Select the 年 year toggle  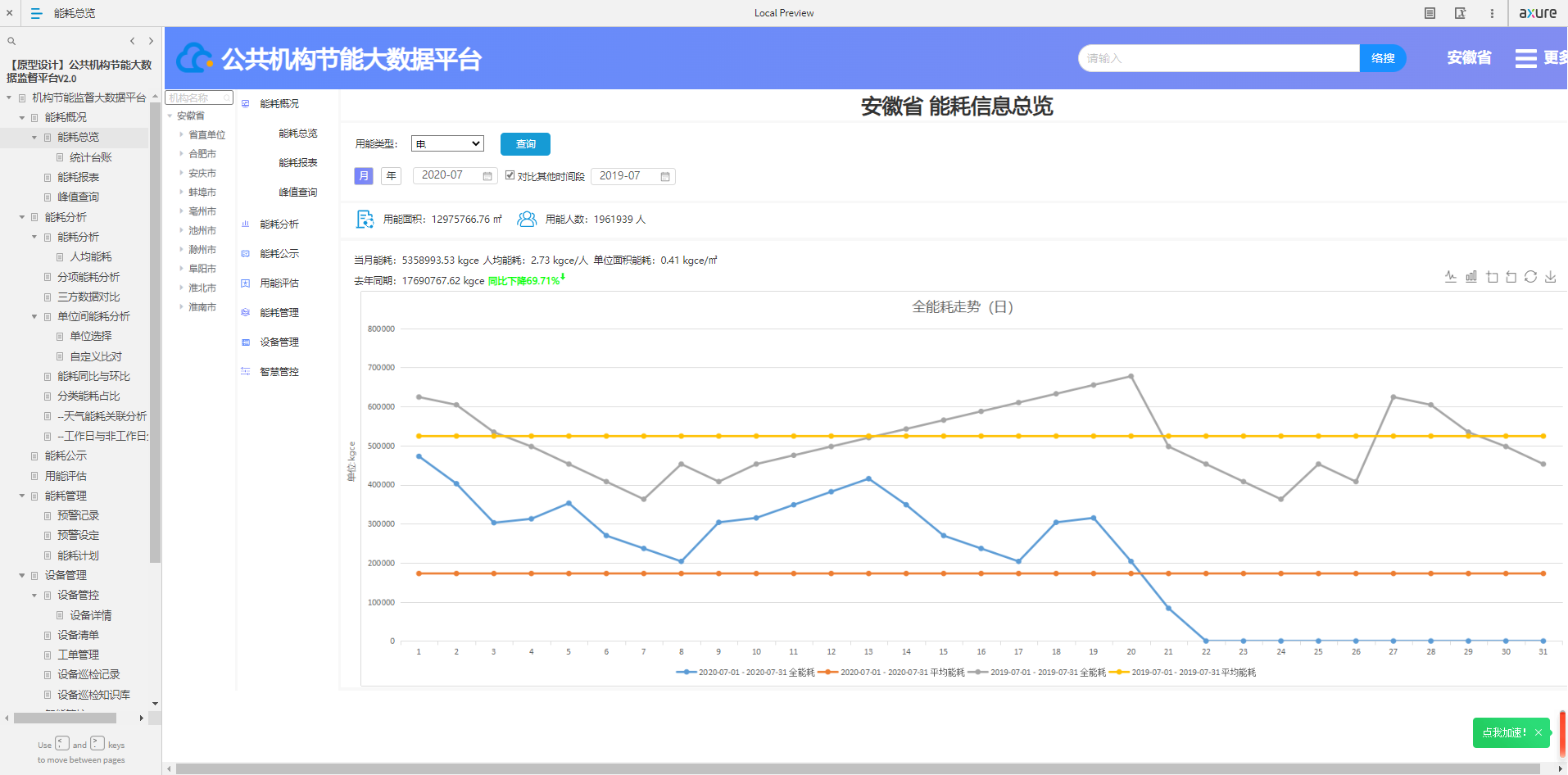(391, 176)
